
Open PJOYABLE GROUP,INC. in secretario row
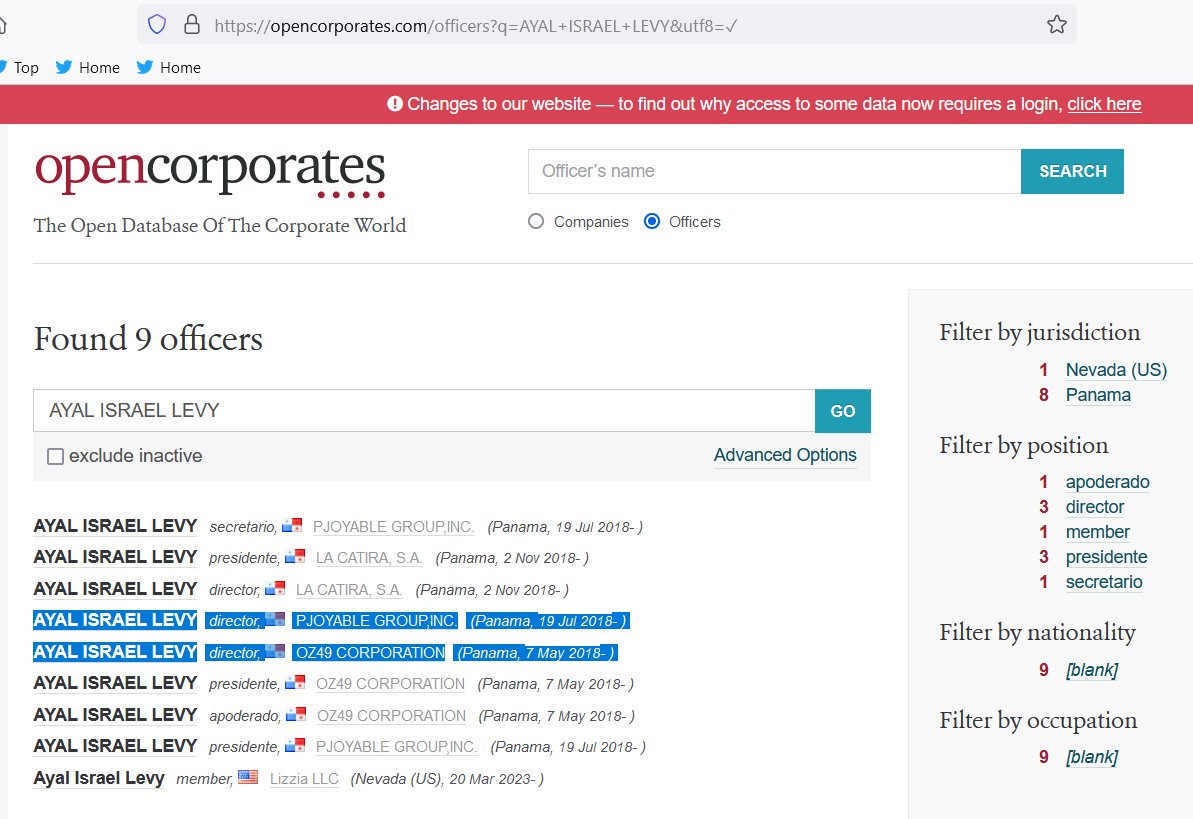393,527
